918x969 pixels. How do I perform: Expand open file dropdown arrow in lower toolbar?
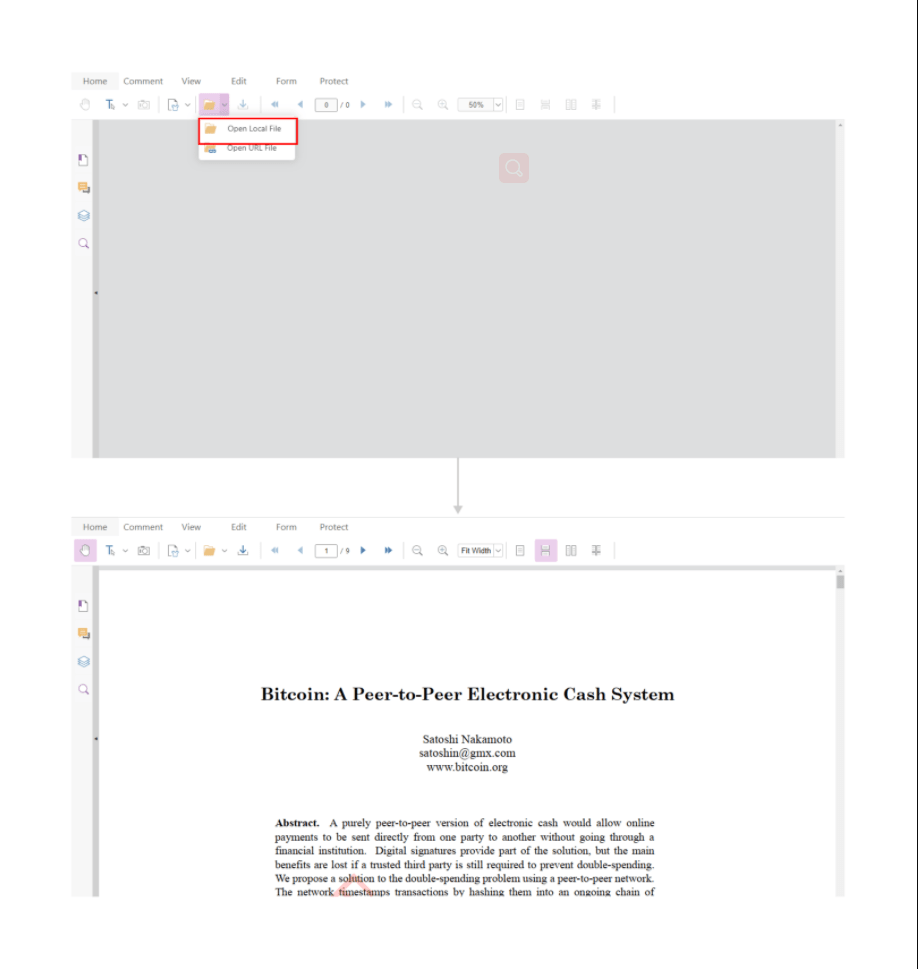pyautogui.click(x=224, y=551)
